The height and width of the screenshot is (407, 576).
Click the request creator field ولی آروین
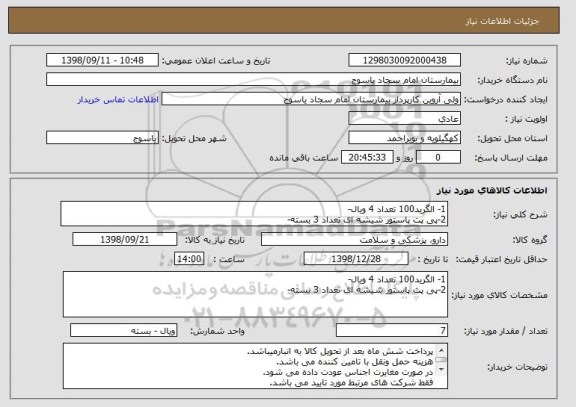311,99
